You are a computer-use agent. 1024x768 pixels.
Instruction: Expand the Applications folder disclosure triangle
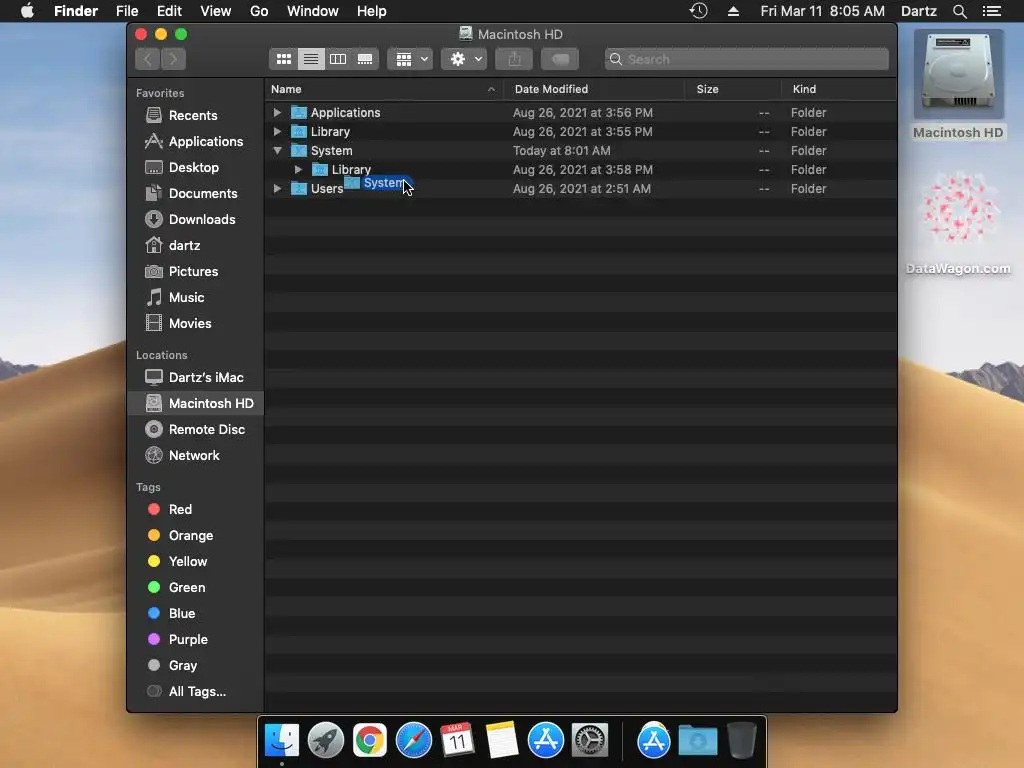click(x=277, y=112)
